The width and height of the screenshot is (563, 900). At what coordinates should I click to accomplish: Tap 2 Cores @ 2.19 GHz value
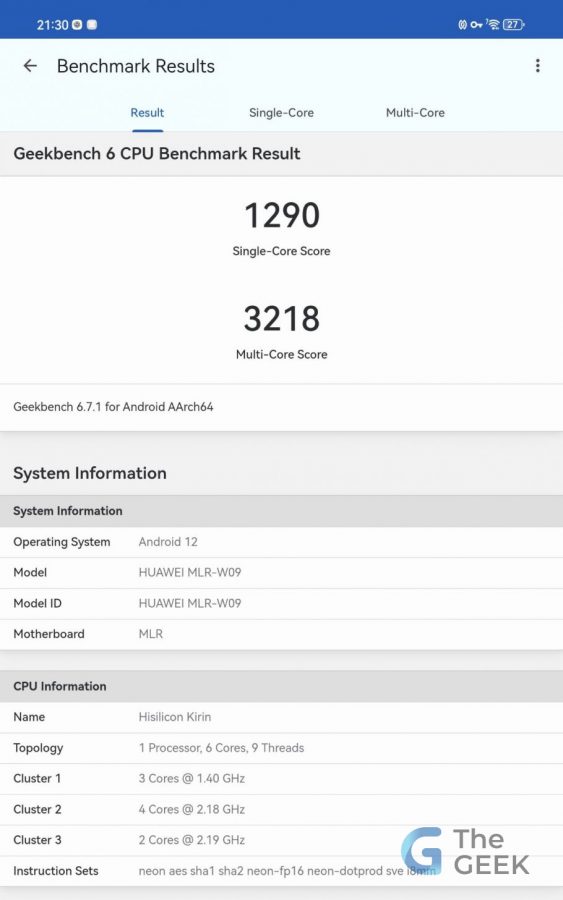click(x=192, y=840)
